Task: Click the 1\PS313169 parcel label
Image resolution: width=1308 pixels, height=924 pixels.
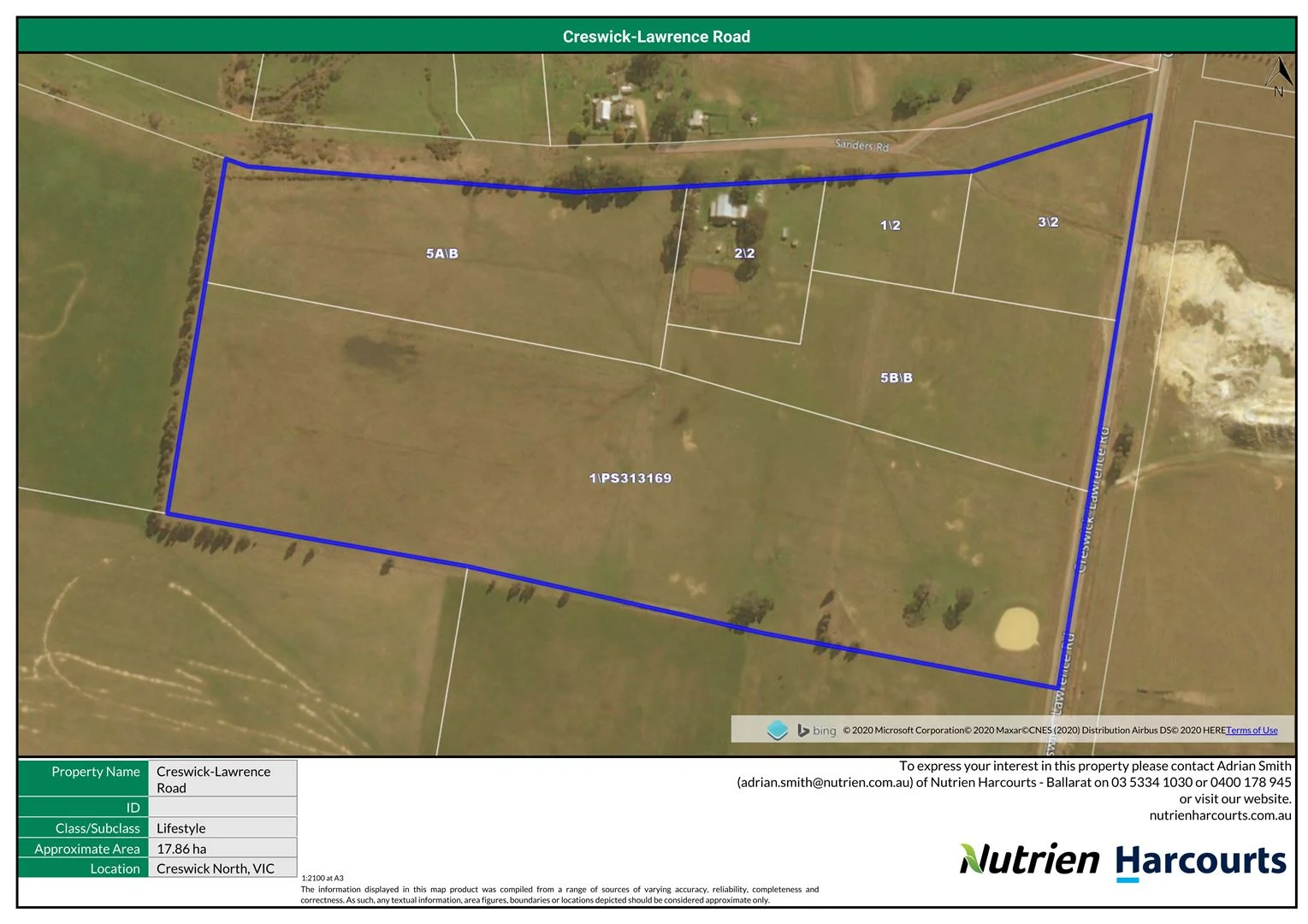Action: 630,478
